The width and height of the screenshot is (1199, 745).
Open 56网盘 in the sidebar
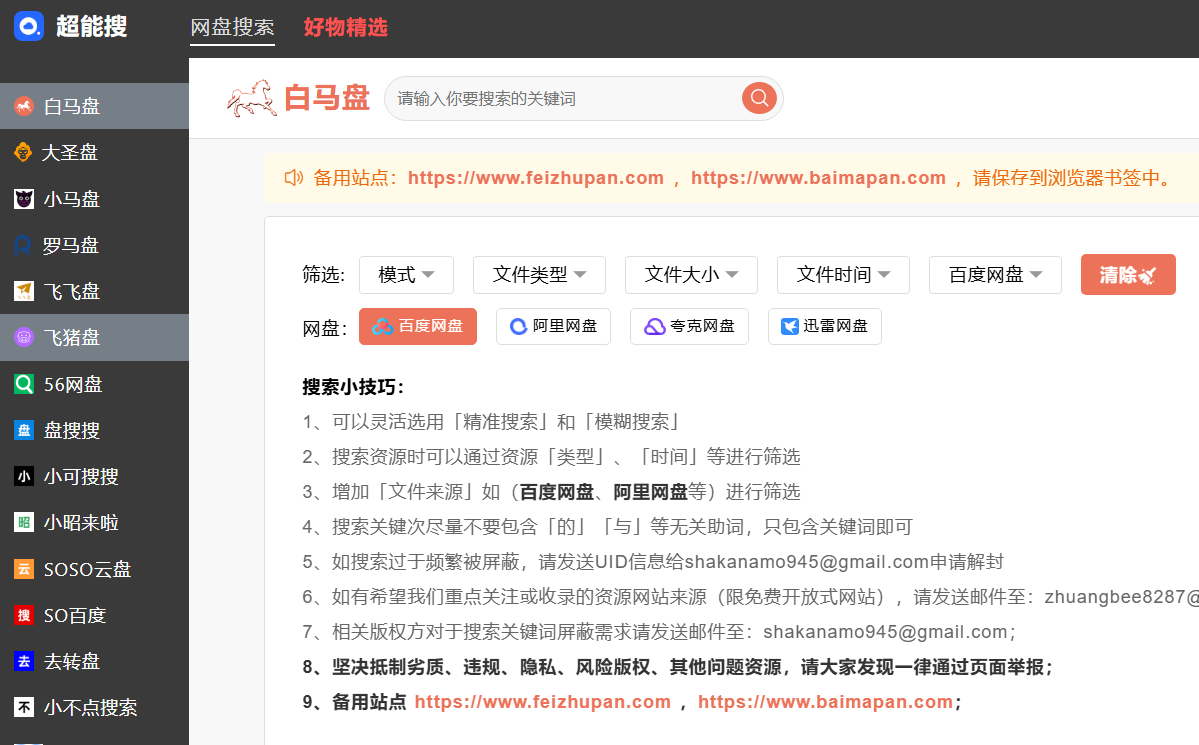coord(94,384)
